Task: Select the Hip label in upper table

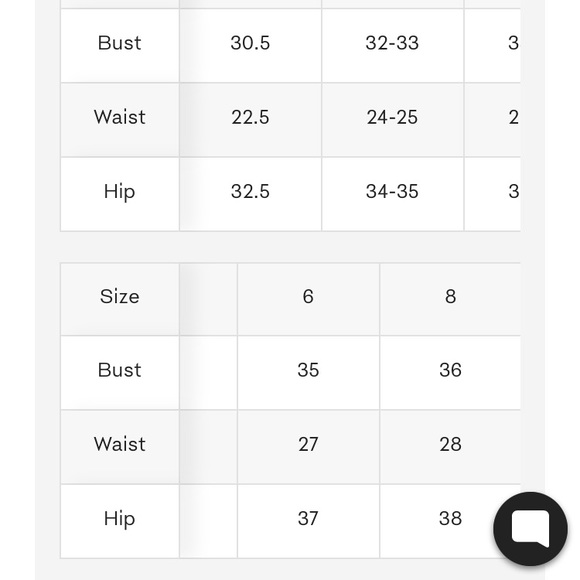Action: point(119,194)
